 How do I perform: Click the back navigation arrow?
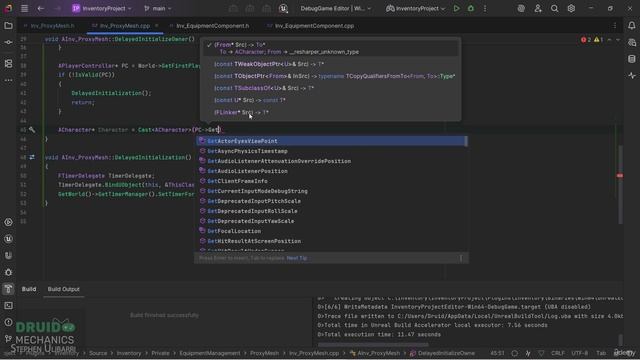coord(40,8)
